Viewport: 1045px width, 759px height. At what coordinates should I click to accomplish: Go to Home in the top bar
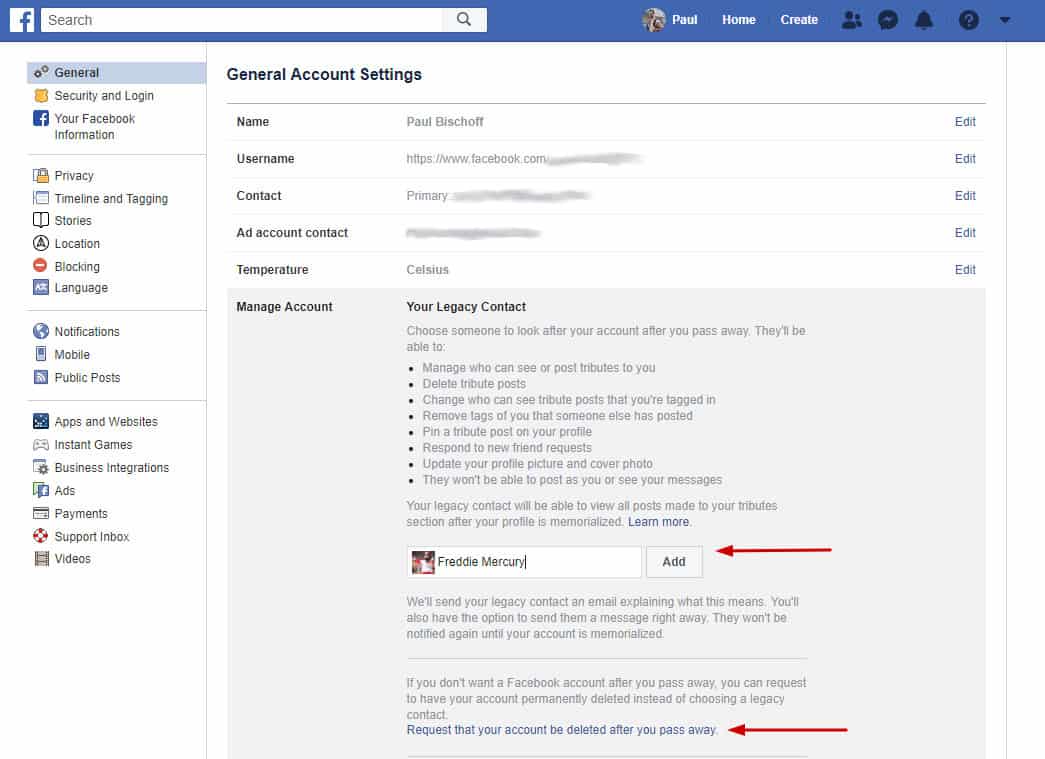[738, 20]
